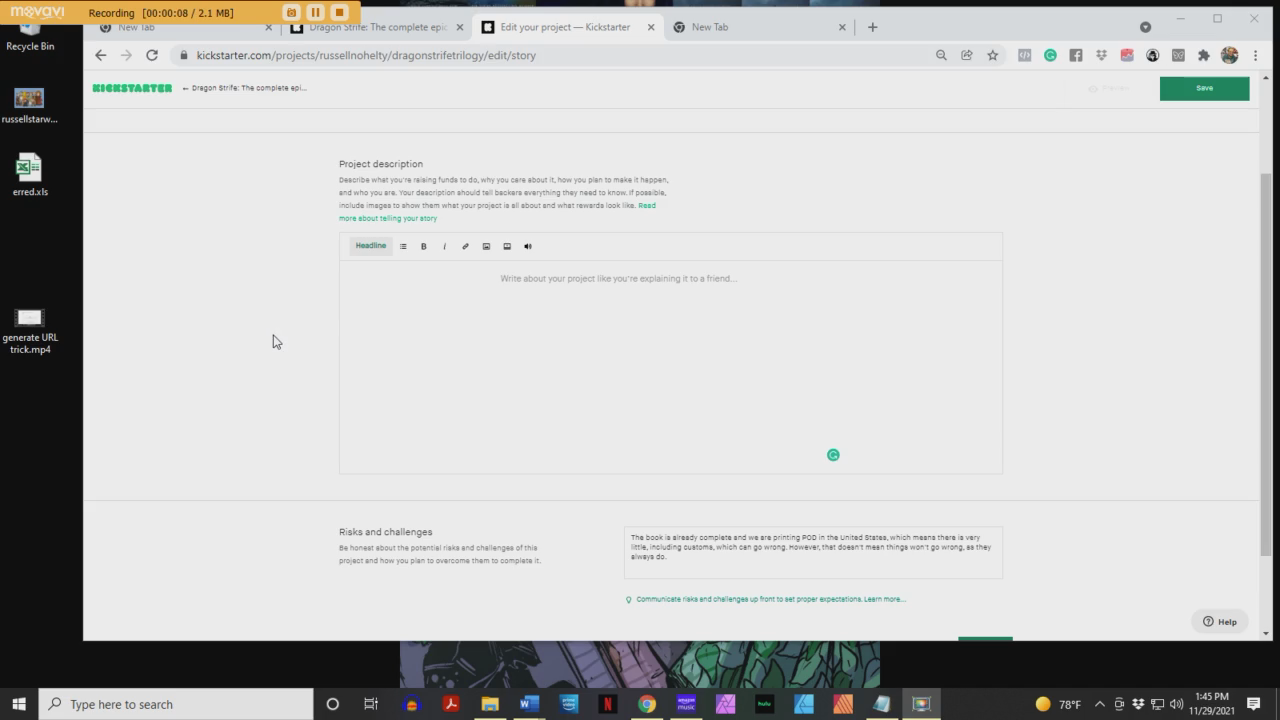Add an image to the project description
This screenshot has width=1280, height=720.
(486, 246)
